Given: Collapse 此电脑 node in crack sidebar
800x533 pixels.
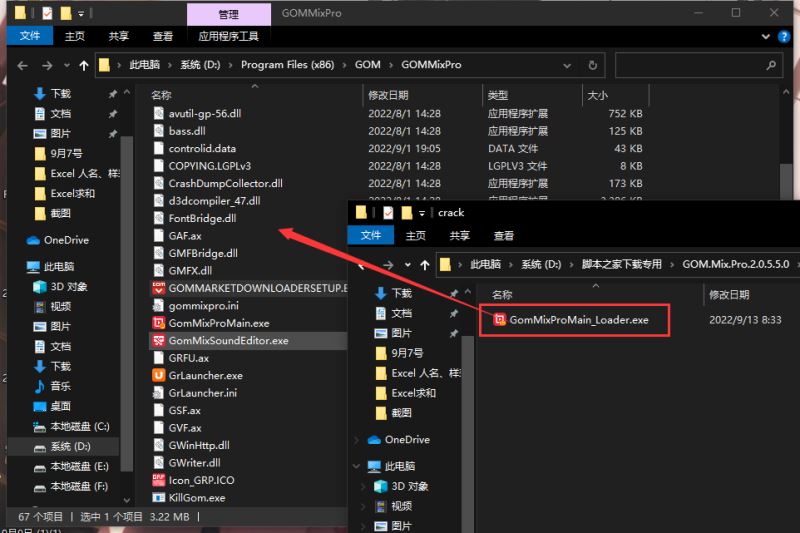Looking at the screenshot, I should (357, 466).
